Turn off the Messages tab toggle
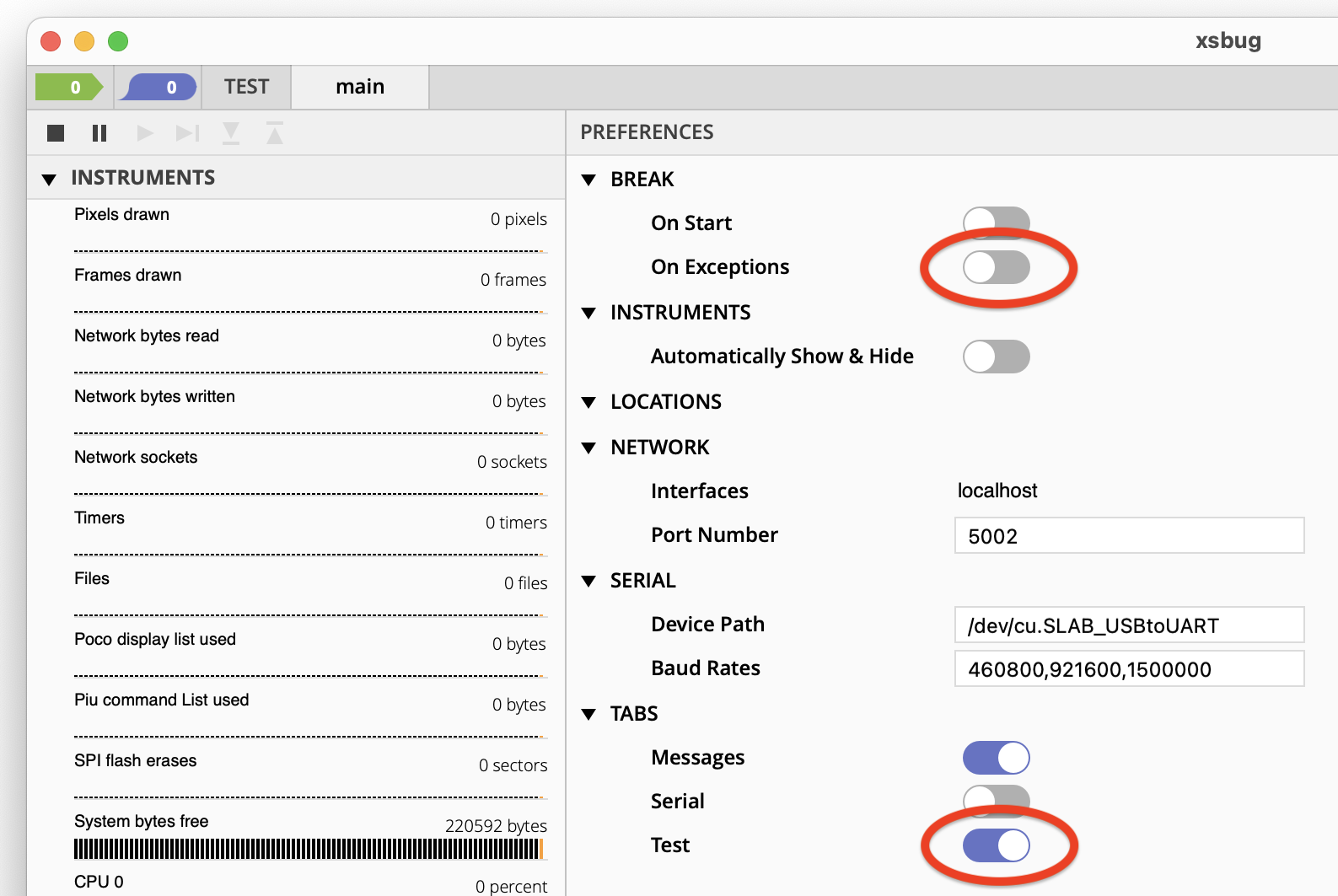The height and width of the screenshot is (896, 1338). [x=996, y=758]
